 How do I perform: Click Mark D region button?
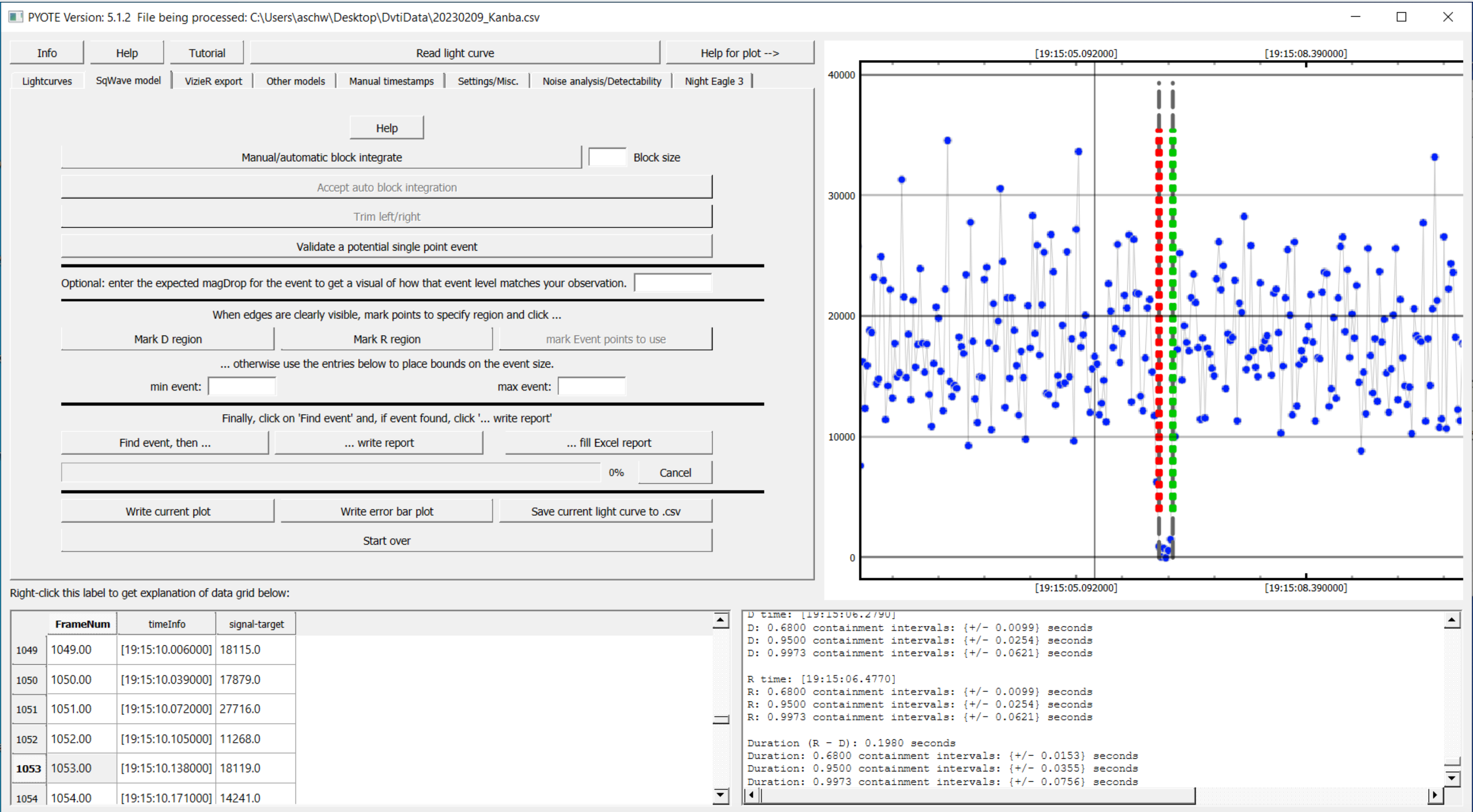(168, 339)
